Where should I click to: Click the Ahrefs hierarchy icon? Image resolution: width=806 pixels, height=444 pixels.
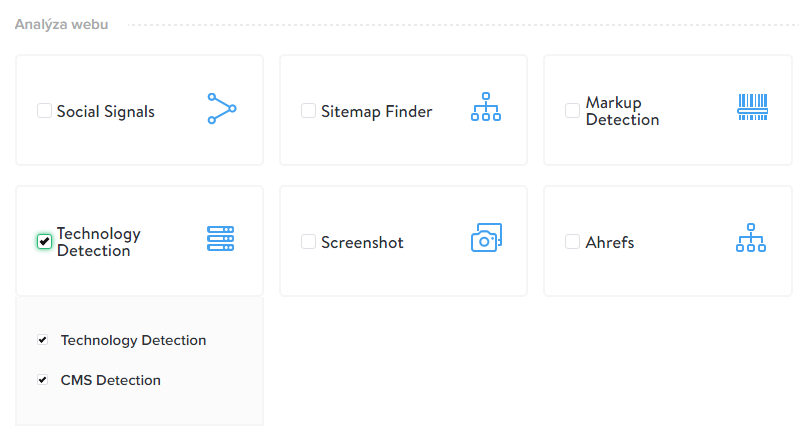[x=750, y=237]
